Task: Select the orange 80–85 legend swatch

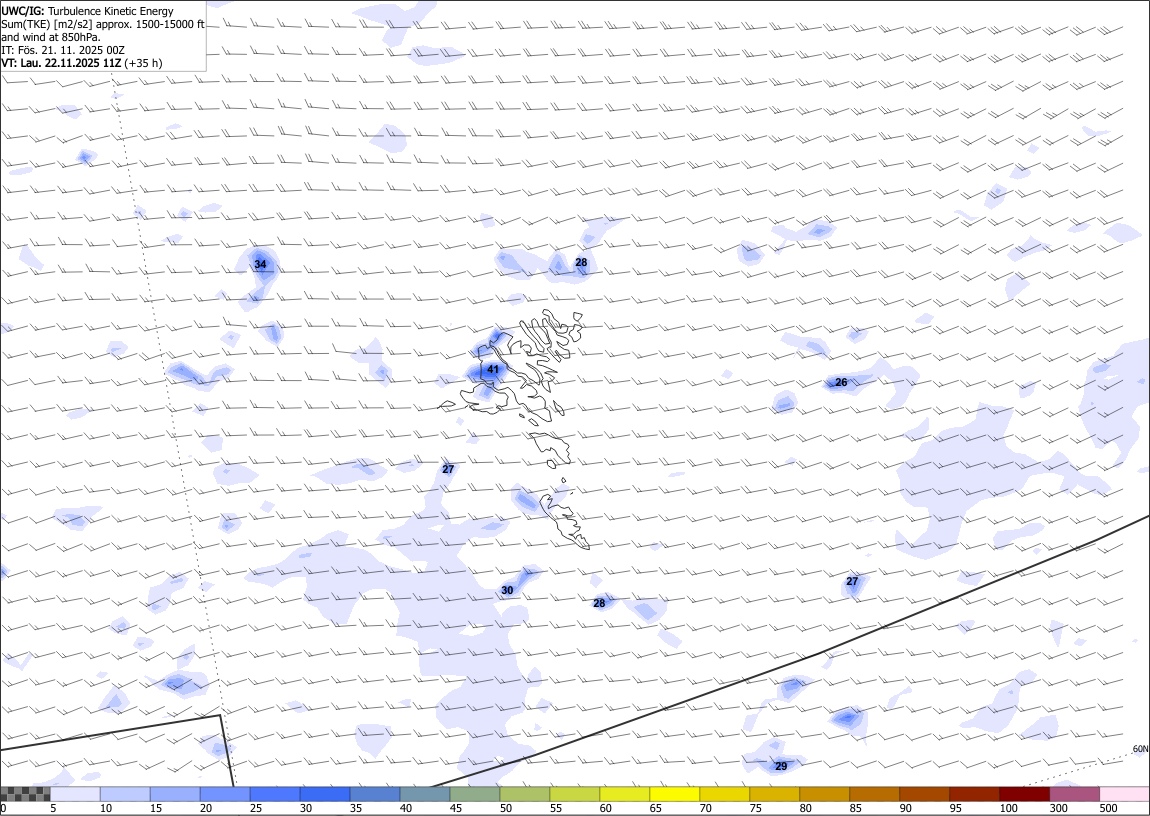Action: click(x=824, y=794)
